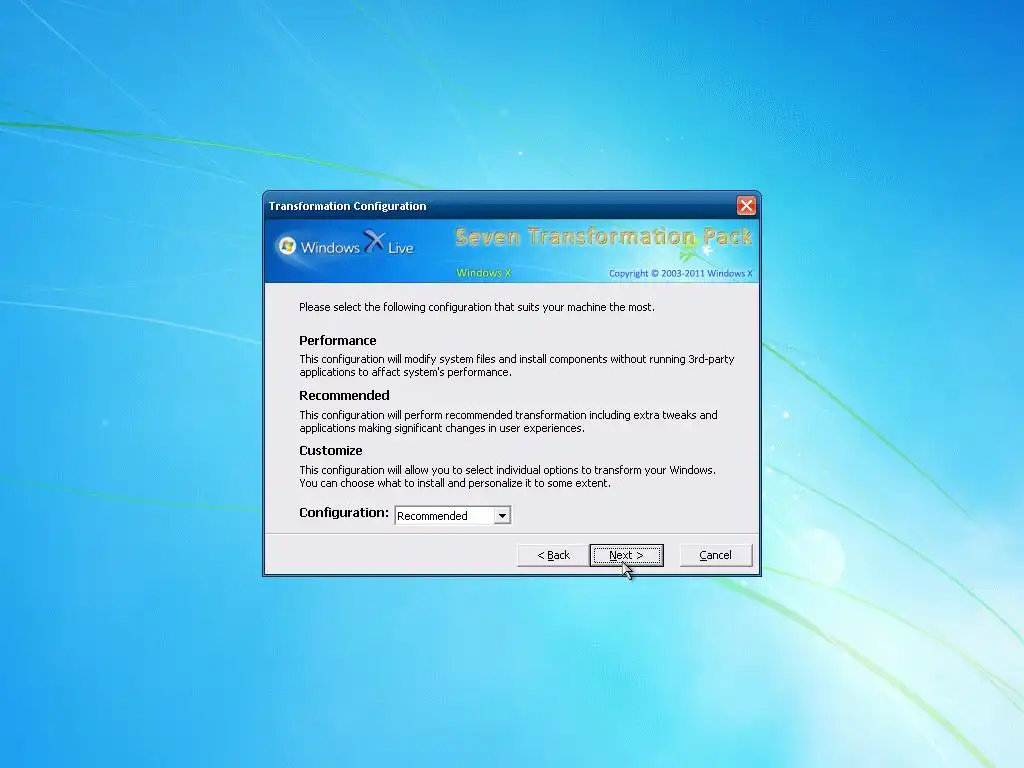Go back with the < Back button

coord(553,555)
